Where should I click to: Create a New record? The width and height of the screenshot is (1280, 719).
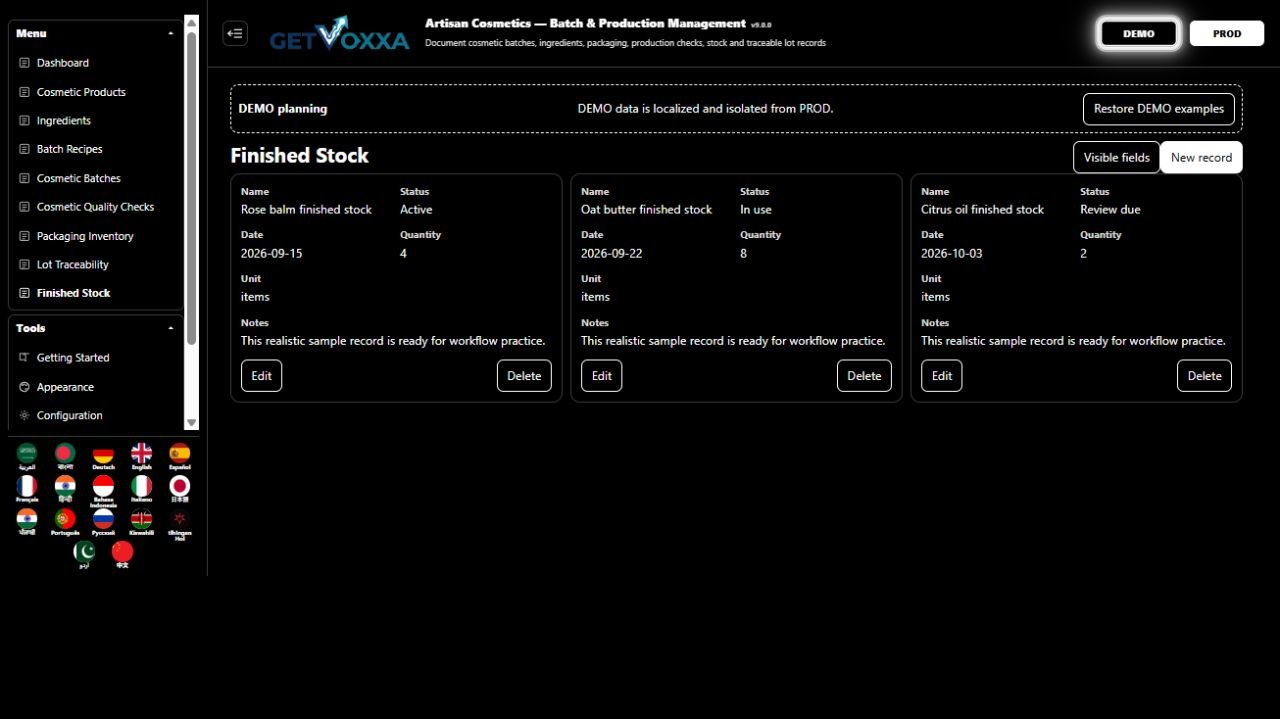1201,157
